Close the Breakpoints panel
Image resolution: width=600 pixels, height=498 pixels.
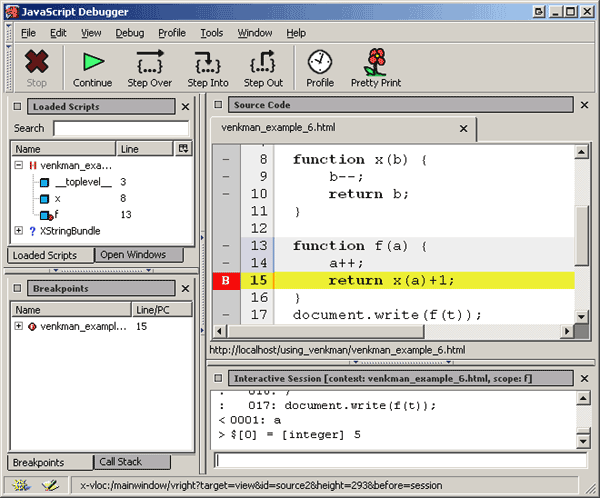click(x=185, y=288)
